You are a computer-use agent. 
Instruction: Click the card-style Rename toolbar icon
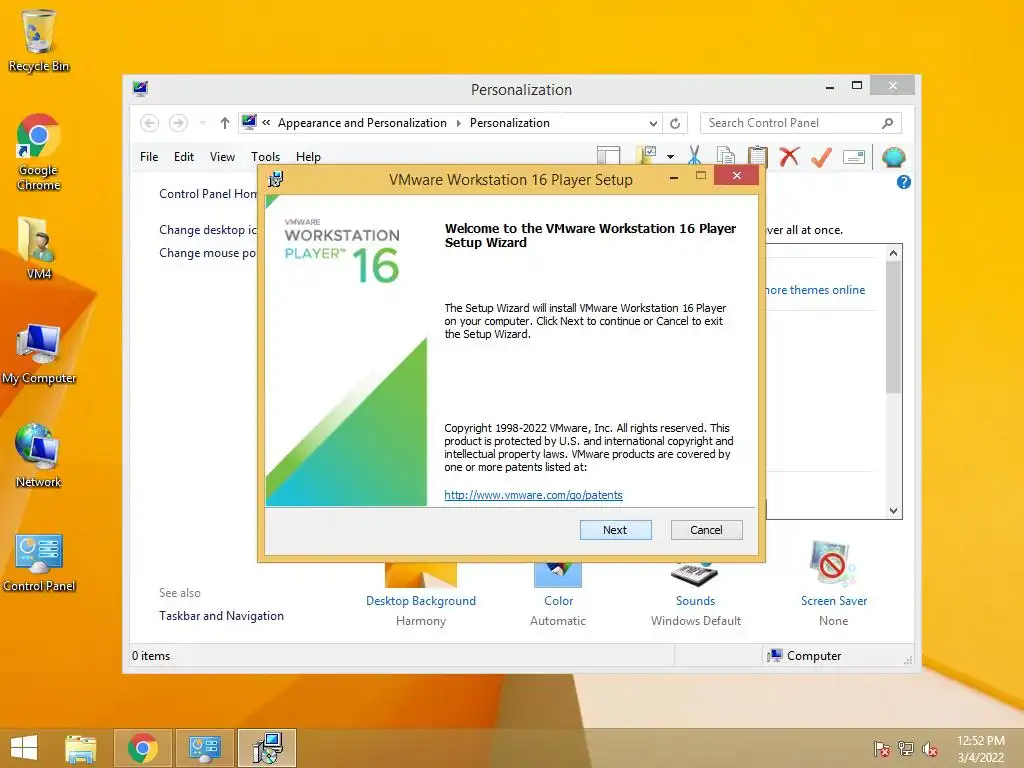854,157
